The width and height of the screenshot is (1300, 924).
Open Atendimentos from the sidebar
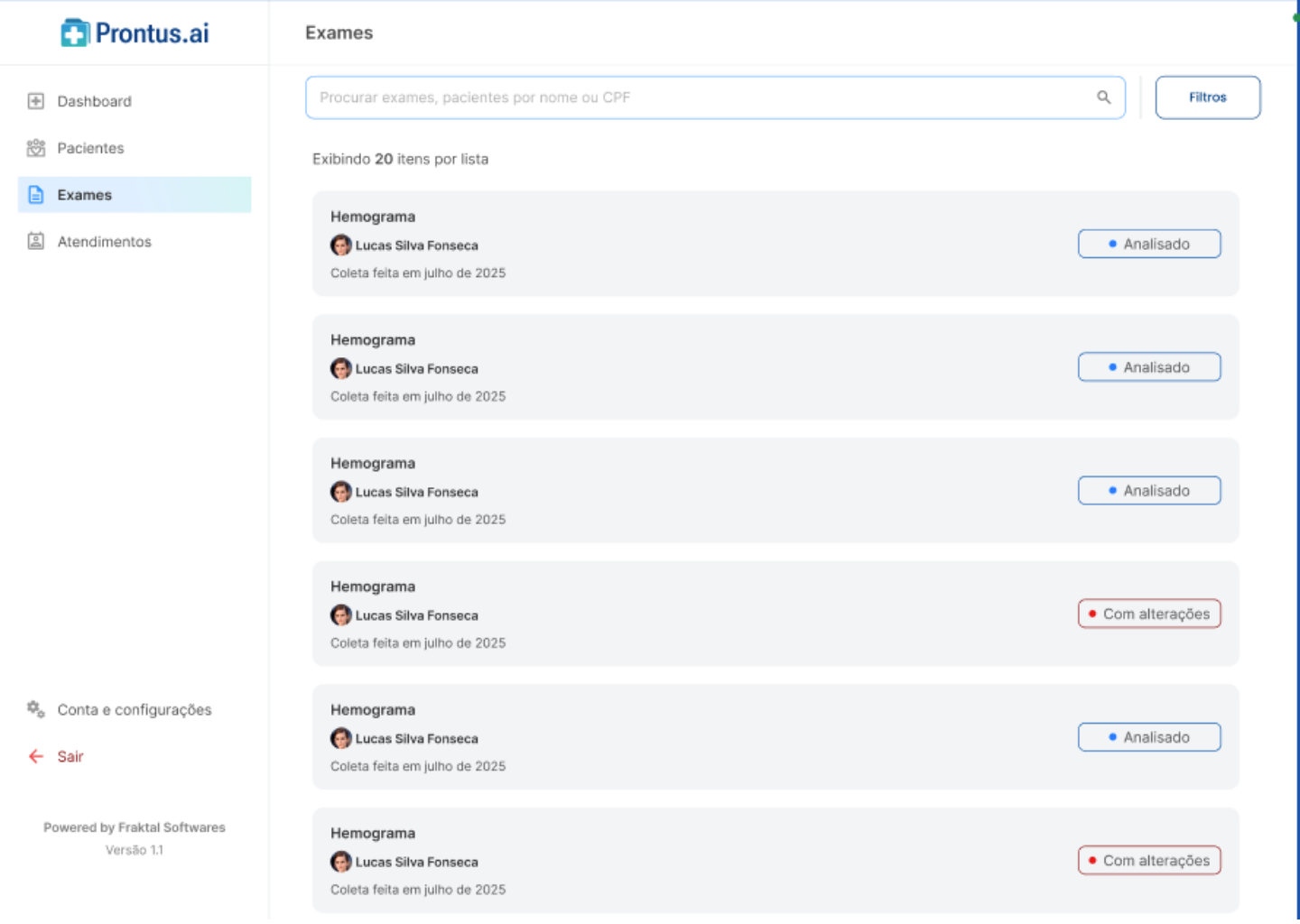click(x=135, y=242)
